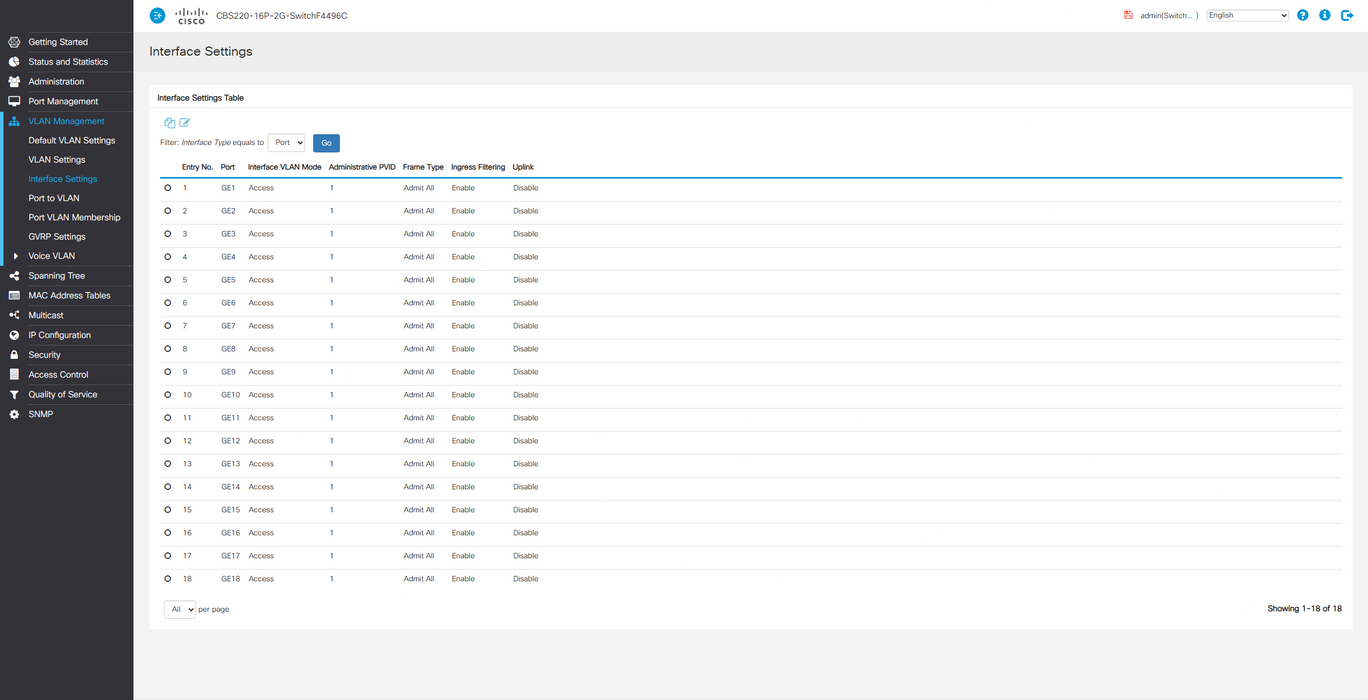Click the Edit icon above table
The image size is (1368, 700).
pyautogui.click(x=184, y=123)
